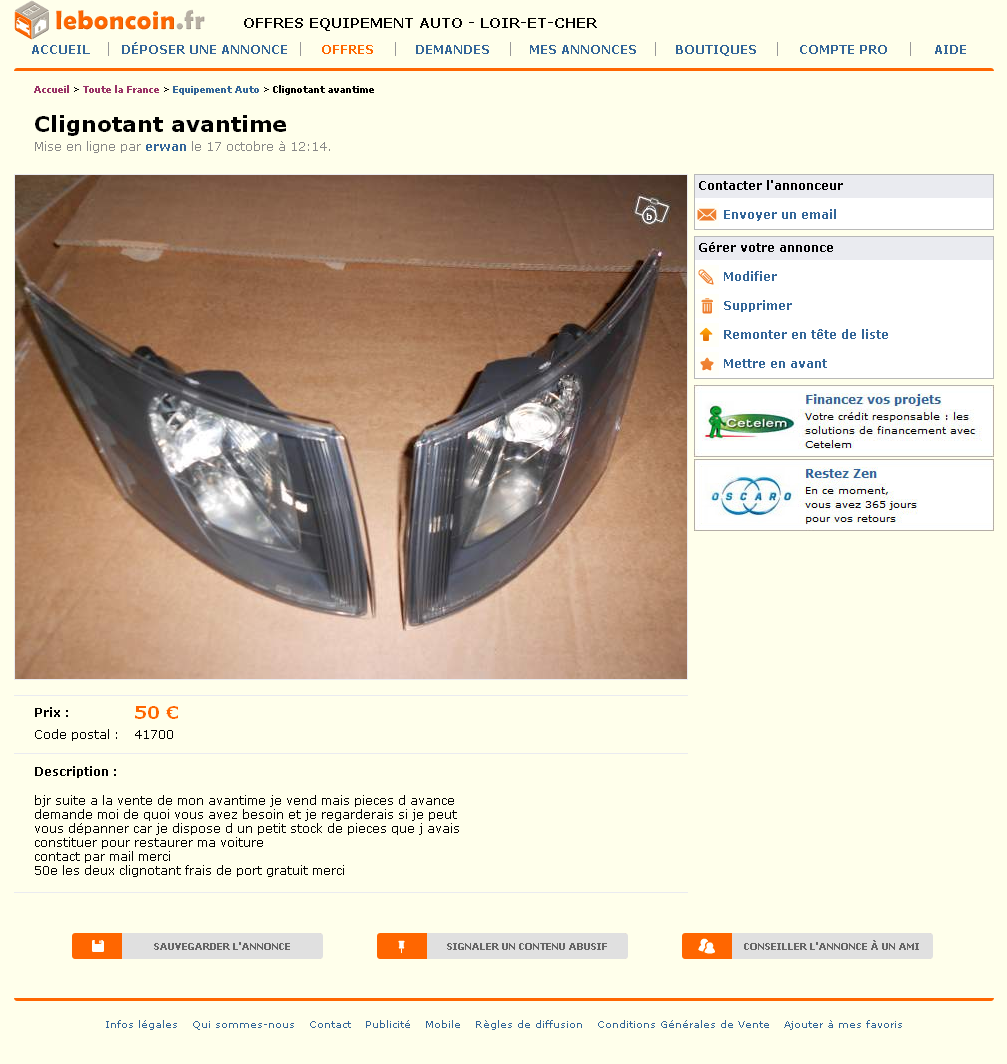1007x1064 pixels.
Task: Click the Equipement Auto breadcrumb link
Action: point(216,90)
